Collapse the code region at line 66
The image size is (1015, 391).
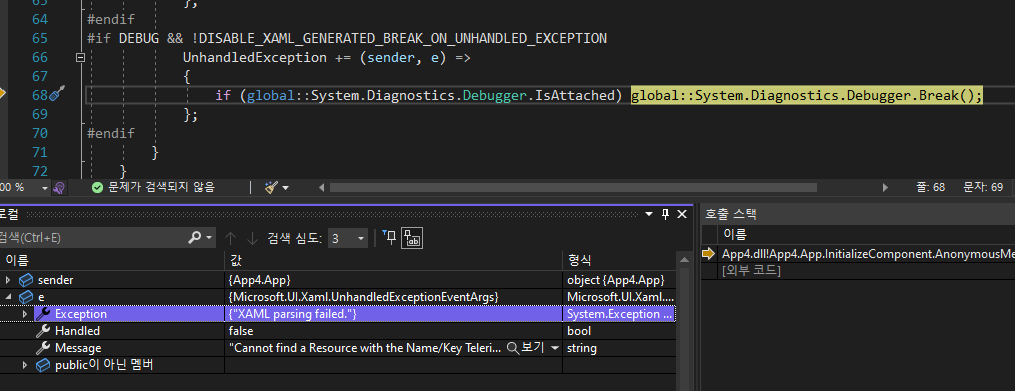80,58
